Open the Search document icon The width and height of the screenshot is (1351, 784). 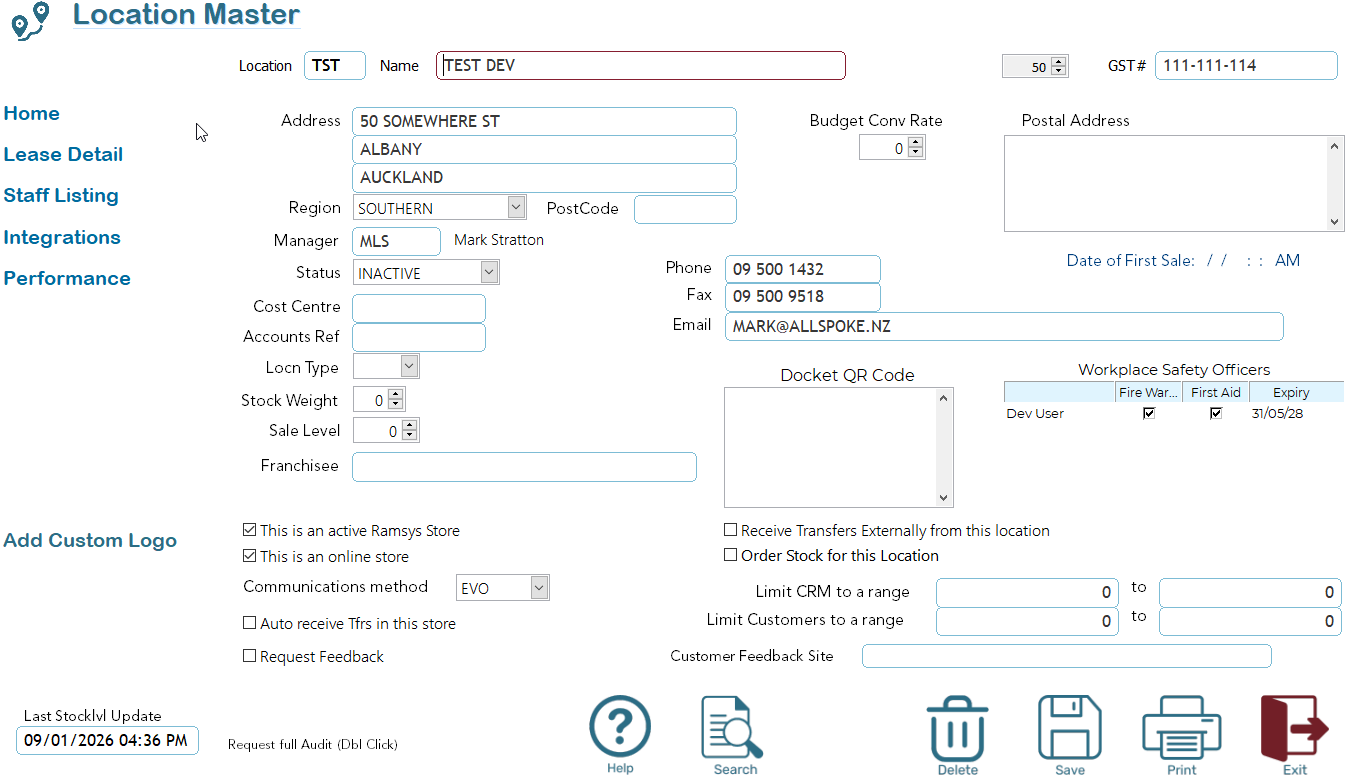click(733, 728)
